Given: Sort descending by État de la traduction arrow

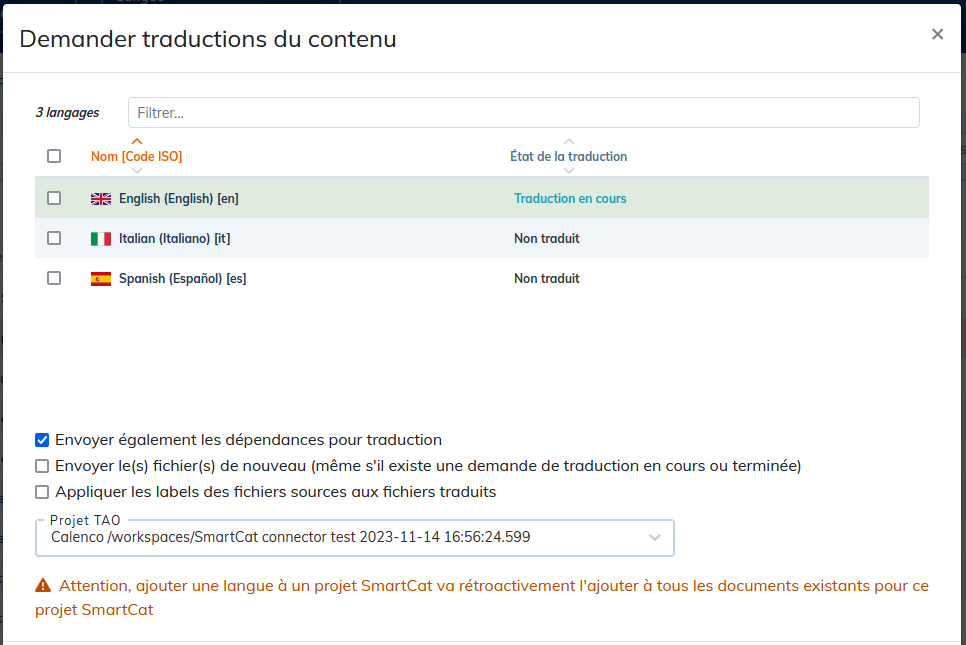Looking at the screenshot, I should (x=569, y=171).
